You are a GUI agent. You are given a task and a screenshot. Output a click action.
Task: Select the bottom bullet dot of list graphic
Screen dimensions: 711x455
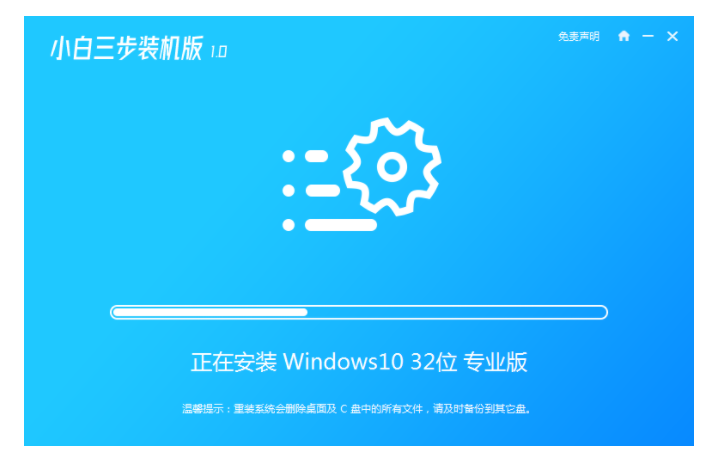click(x=288, y=225)
